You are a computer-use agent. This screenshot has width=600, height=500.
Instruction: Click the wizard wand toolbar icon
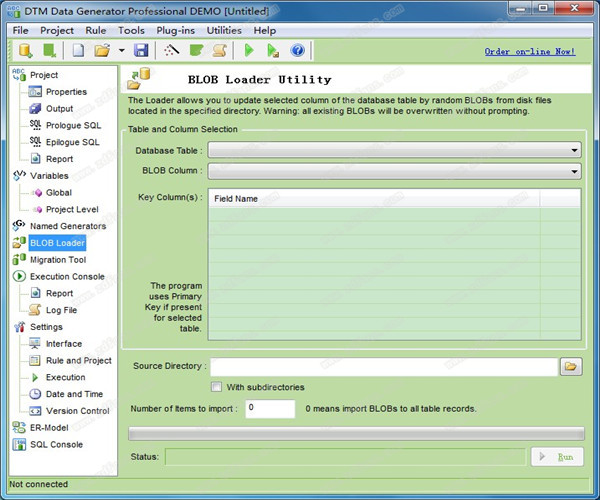click(x=171, y=50)
